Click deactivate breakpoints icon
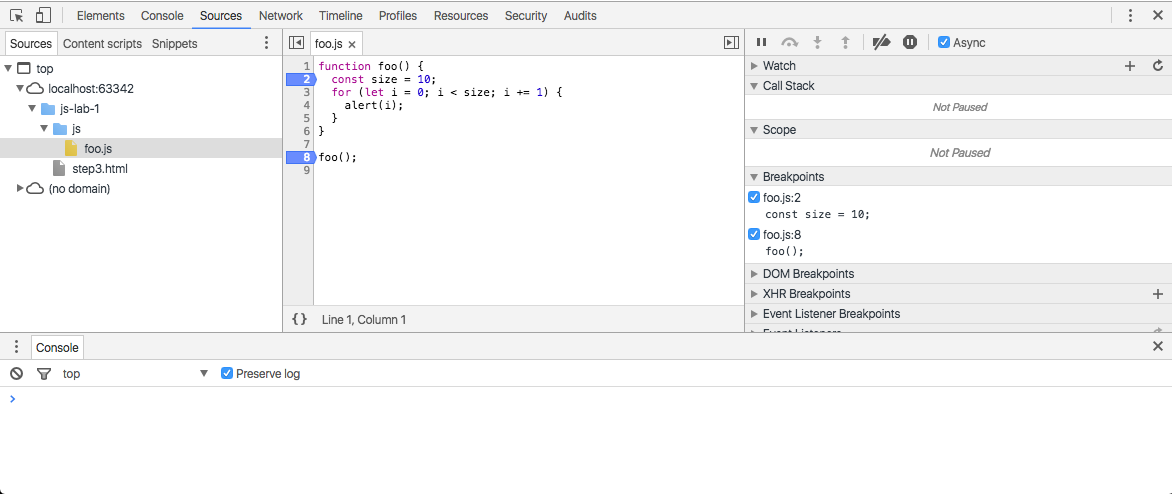The width and height of the screenshot is (1172, 494). click(881, 42)
